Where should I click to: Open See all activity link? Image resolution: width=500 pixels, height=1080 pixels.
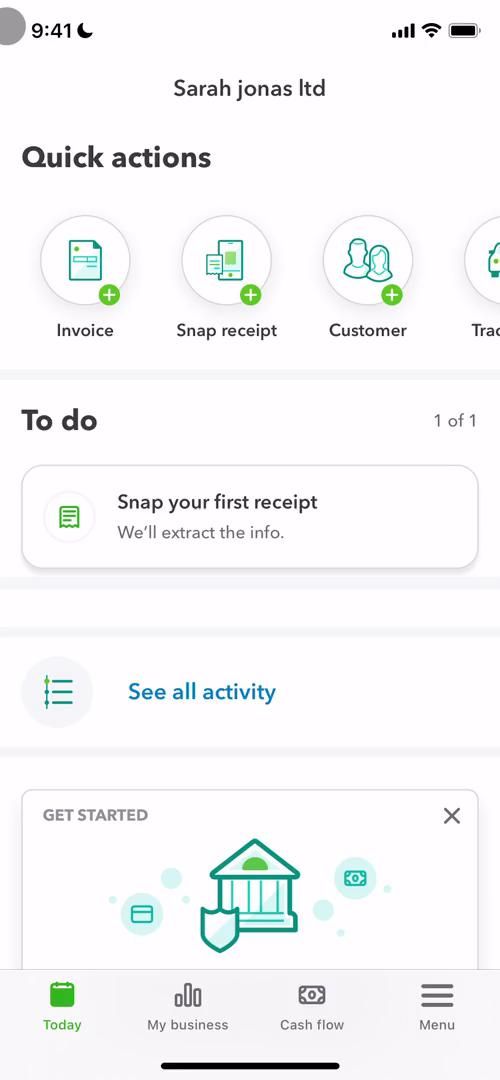(202, 692)
